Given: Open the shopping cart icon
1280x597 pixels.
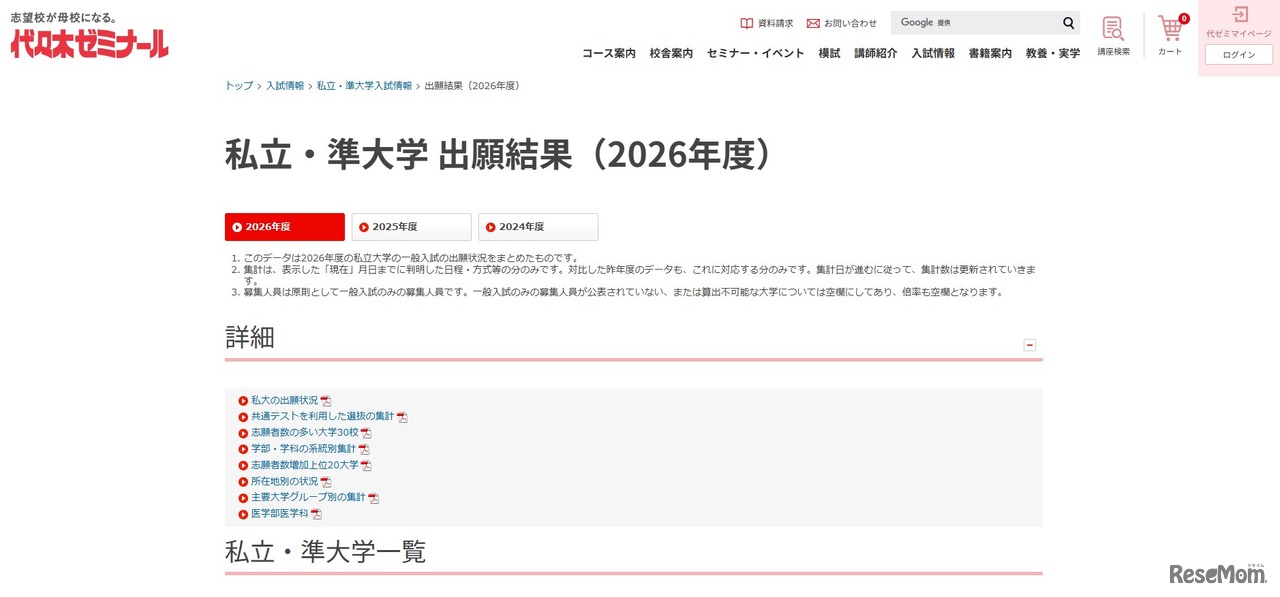Looking at the screenshot, I should pos(1171,28).
